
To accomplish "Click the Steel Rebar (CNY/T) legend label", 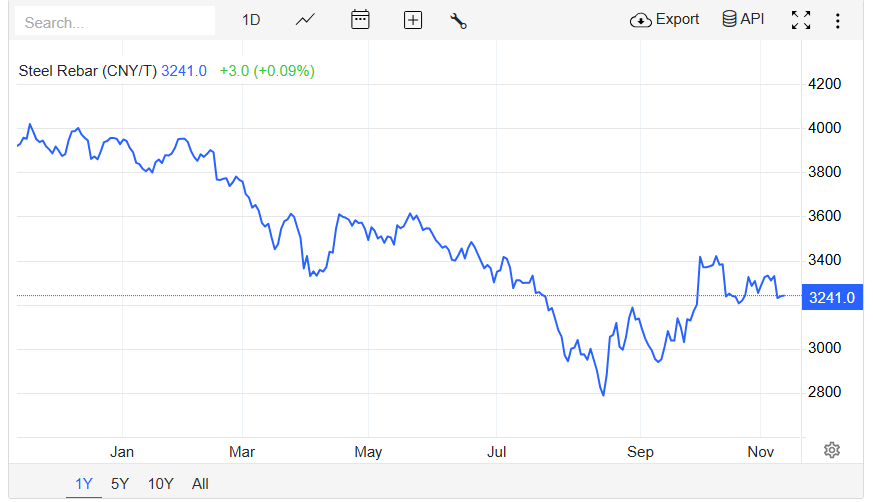I will (x=87, y=71).
